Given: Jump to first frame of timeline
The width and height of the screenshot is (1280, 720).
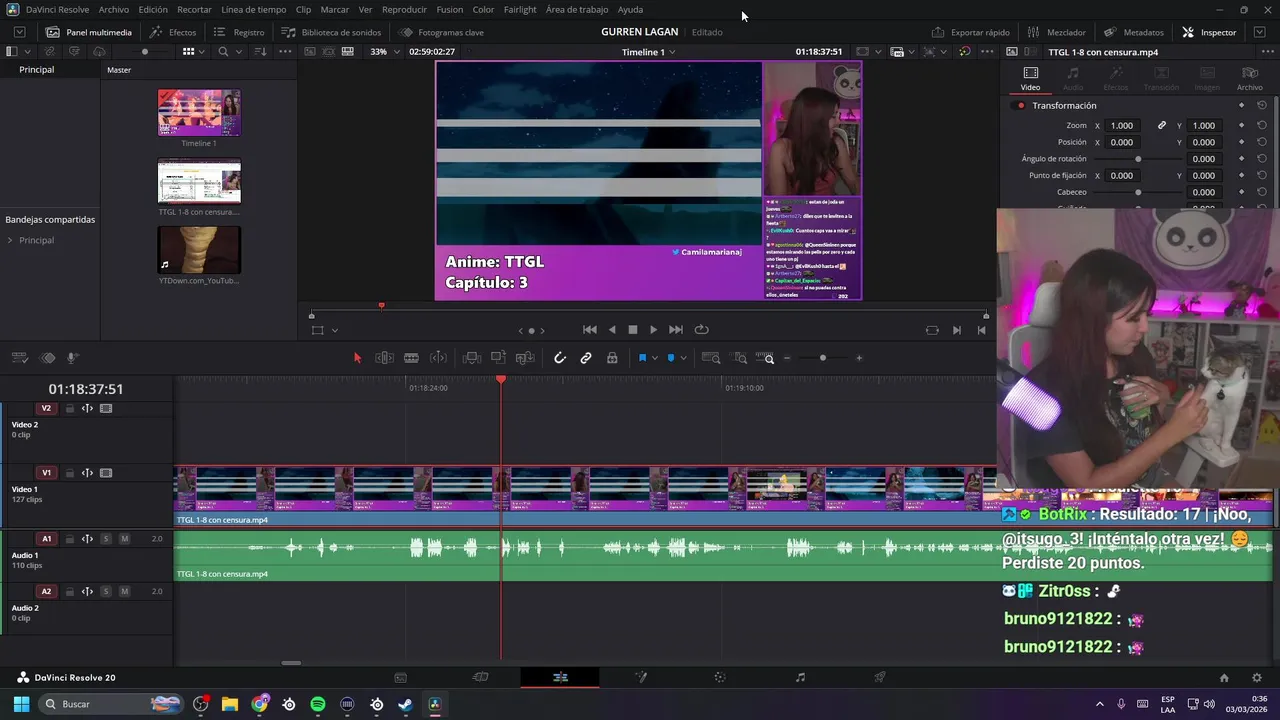Looking at the screenshot, I should click(590, 330).
